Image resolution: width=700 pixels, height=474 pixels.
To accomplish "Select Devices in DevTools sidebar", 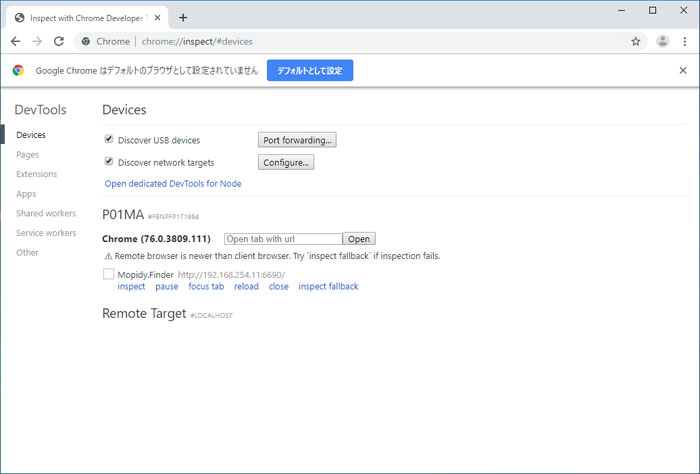I will (31, 135).
